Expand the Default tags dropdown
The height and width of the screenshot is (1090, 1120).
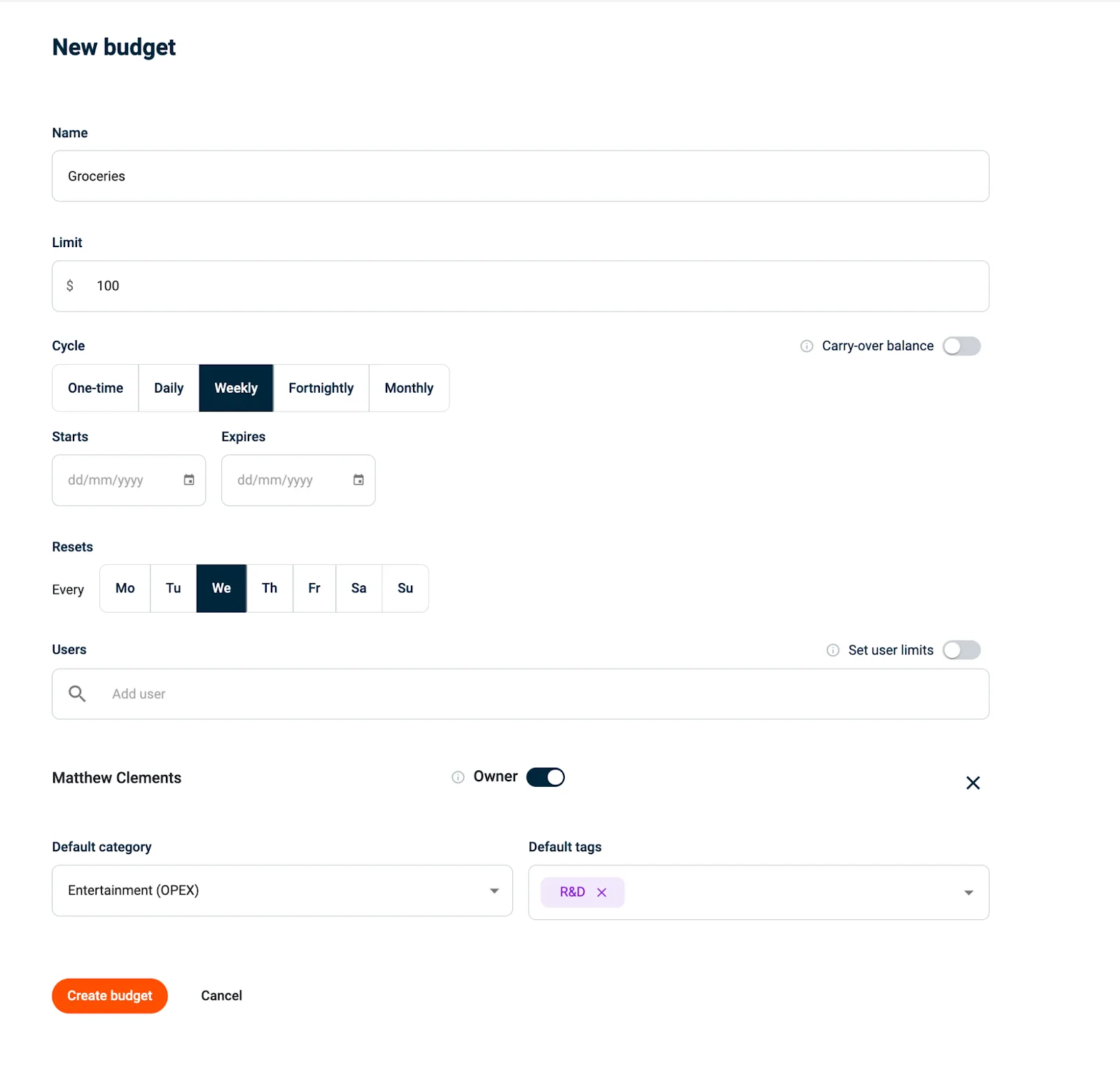[969, 892]
